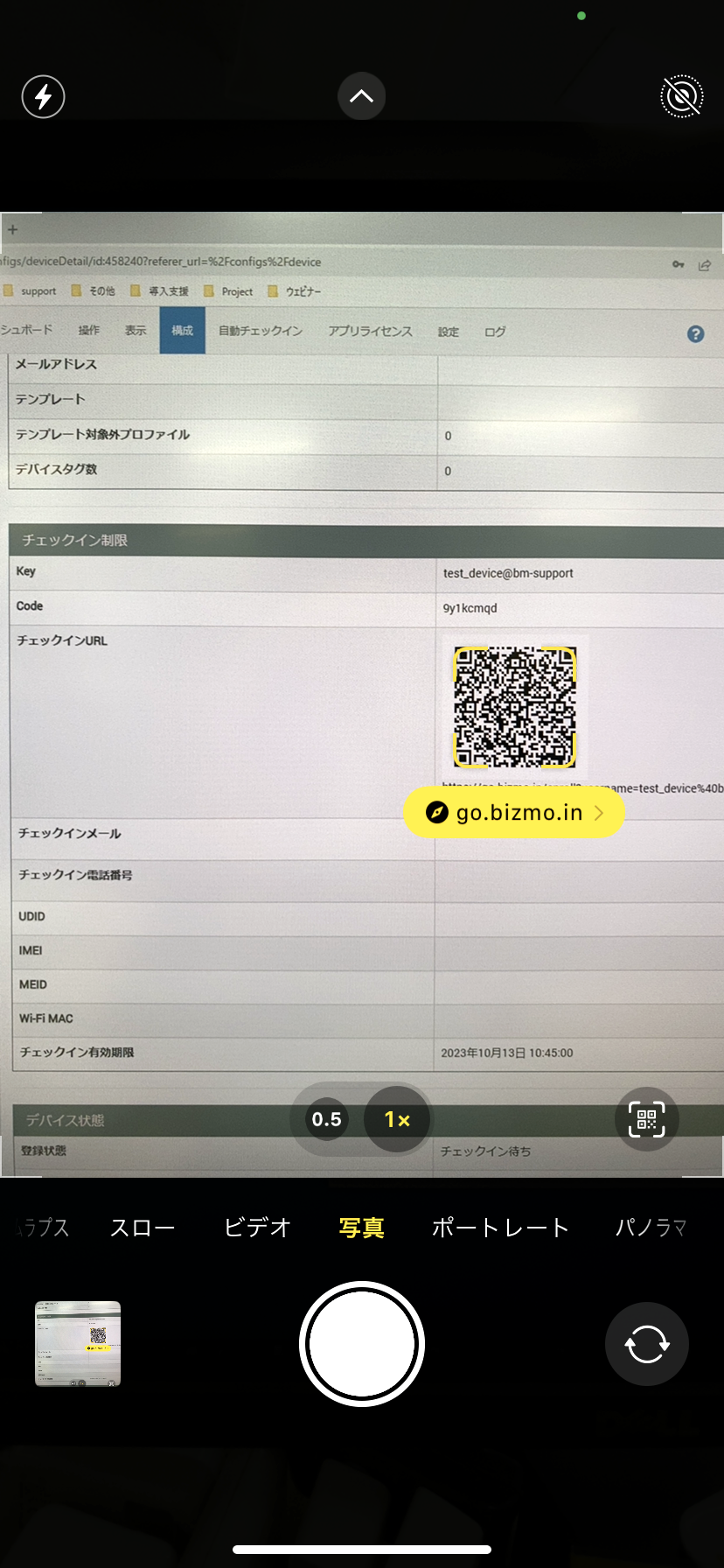Expand camera controls with top chevron
Image resolution: width=724 pixels, height=1568 pixels.
[x=361, y=96]
